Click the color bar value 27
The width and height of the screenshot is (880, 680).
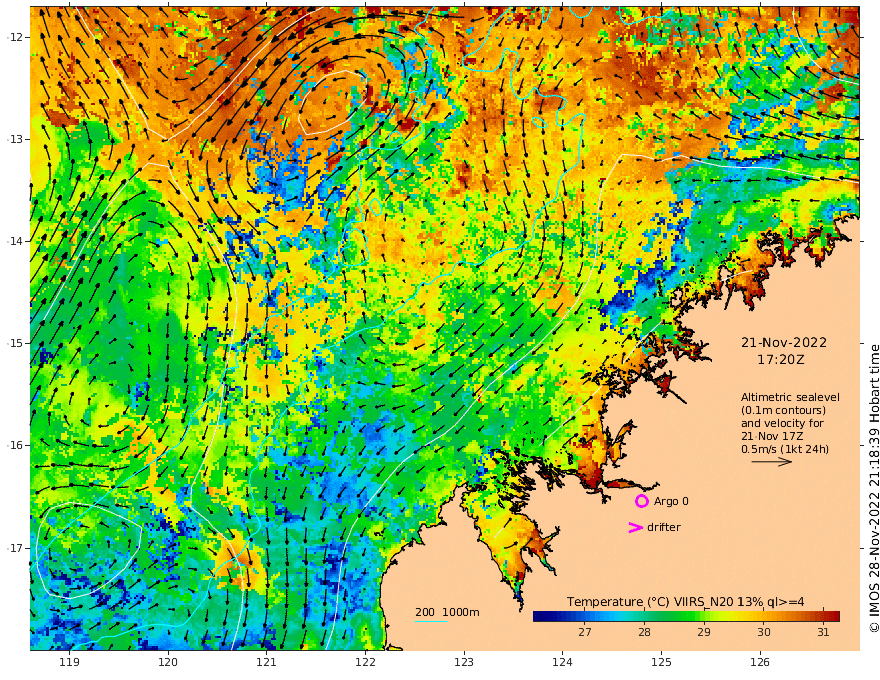pos(585,632)
